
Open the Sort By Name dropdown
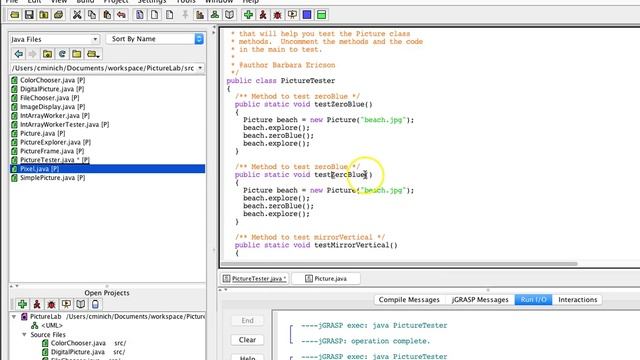pyautogui.click(x=155, y=39)
